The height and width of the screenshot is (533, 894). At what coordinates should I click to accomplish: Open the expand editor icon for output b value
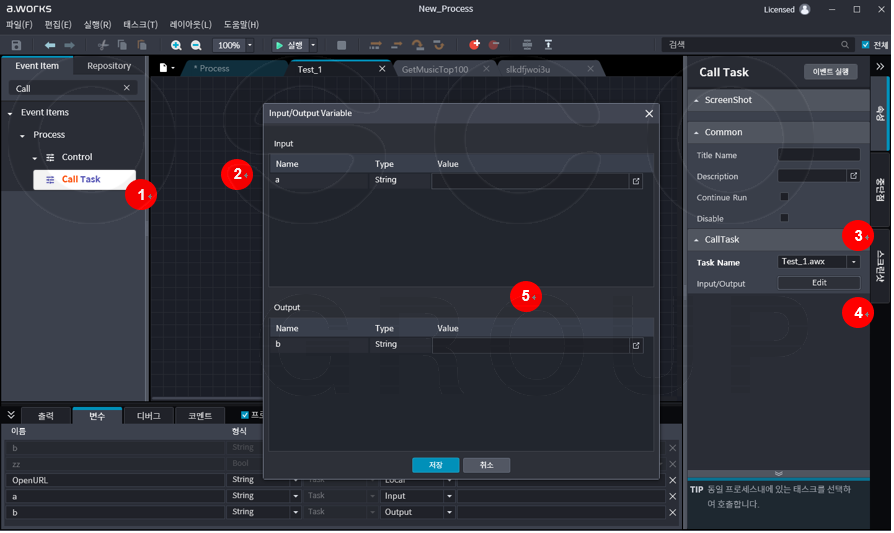(636, 345)
